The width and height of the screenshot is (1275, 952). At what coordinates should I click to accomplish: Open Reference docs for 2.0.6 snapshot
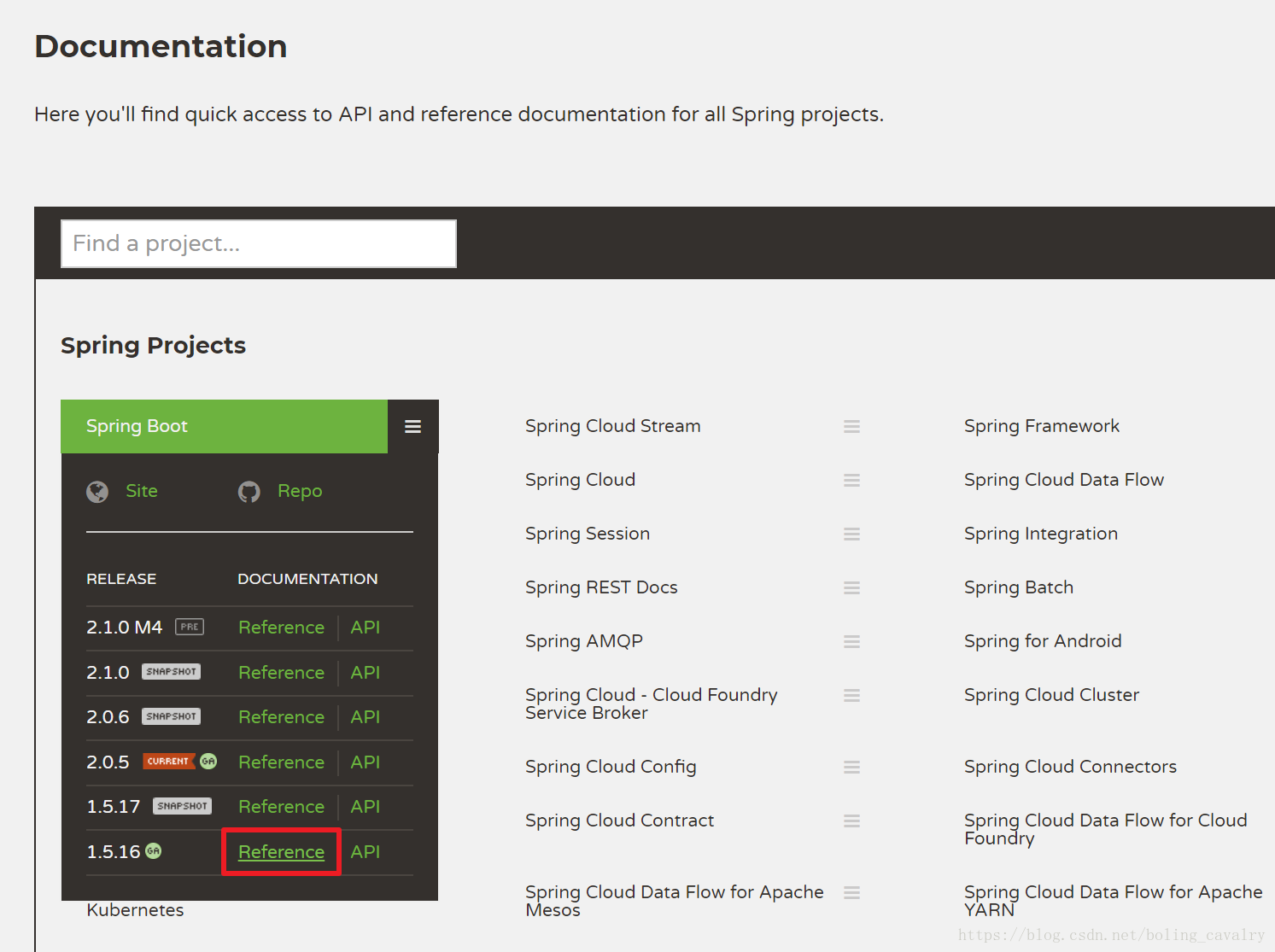click(281, 717)
